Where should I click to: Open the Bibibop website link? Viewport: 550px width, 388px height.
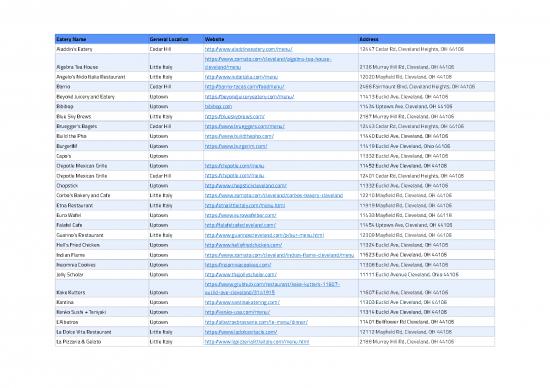(218, 106)
